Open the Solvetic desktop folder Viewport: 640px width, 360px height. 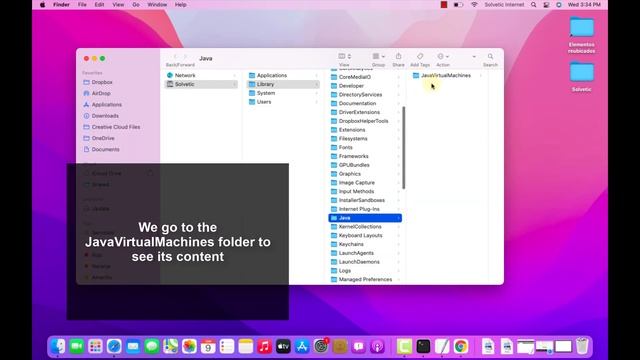click(x=582, y=77)
